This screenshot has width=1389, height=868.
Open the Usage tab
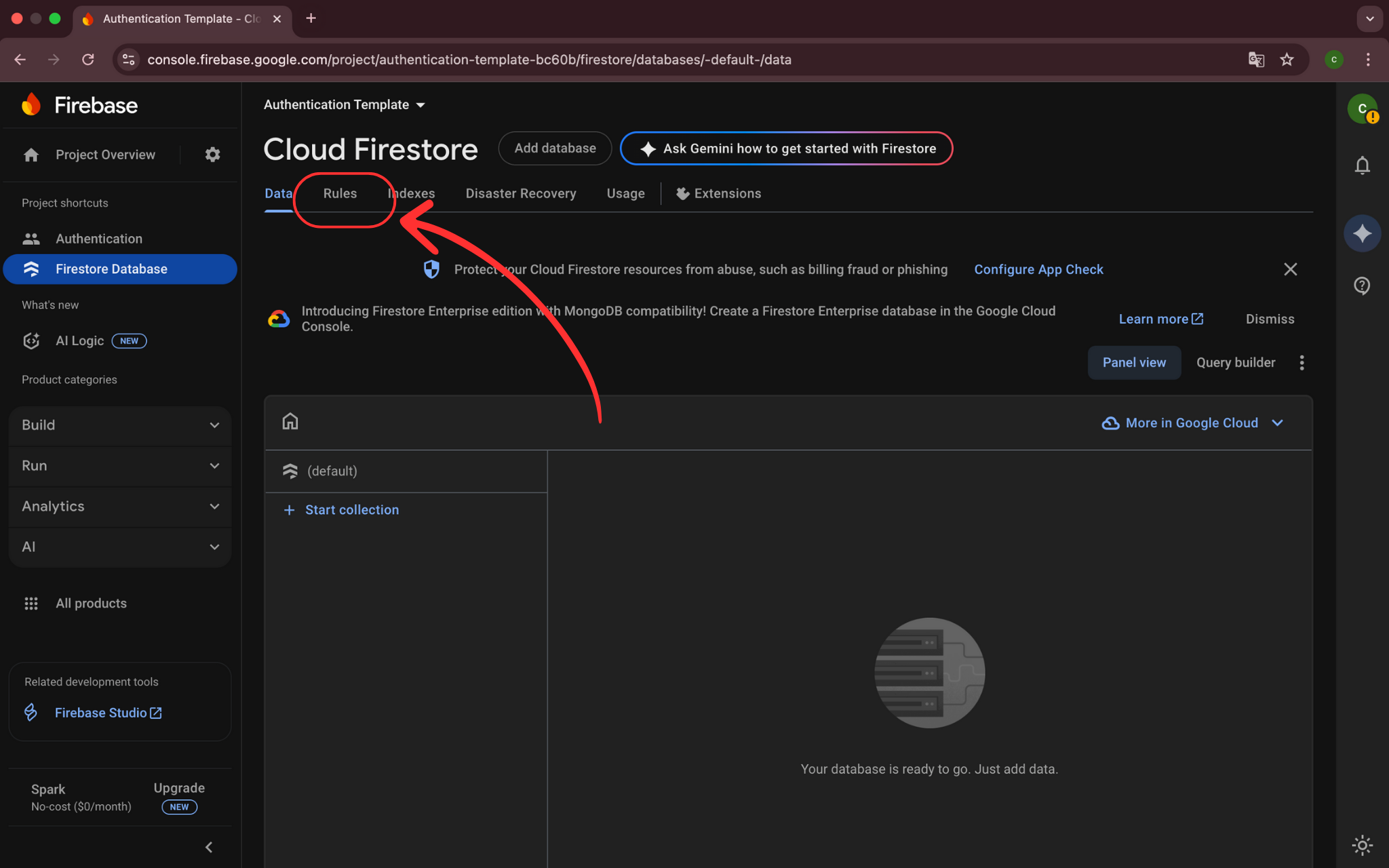[625, 194]
